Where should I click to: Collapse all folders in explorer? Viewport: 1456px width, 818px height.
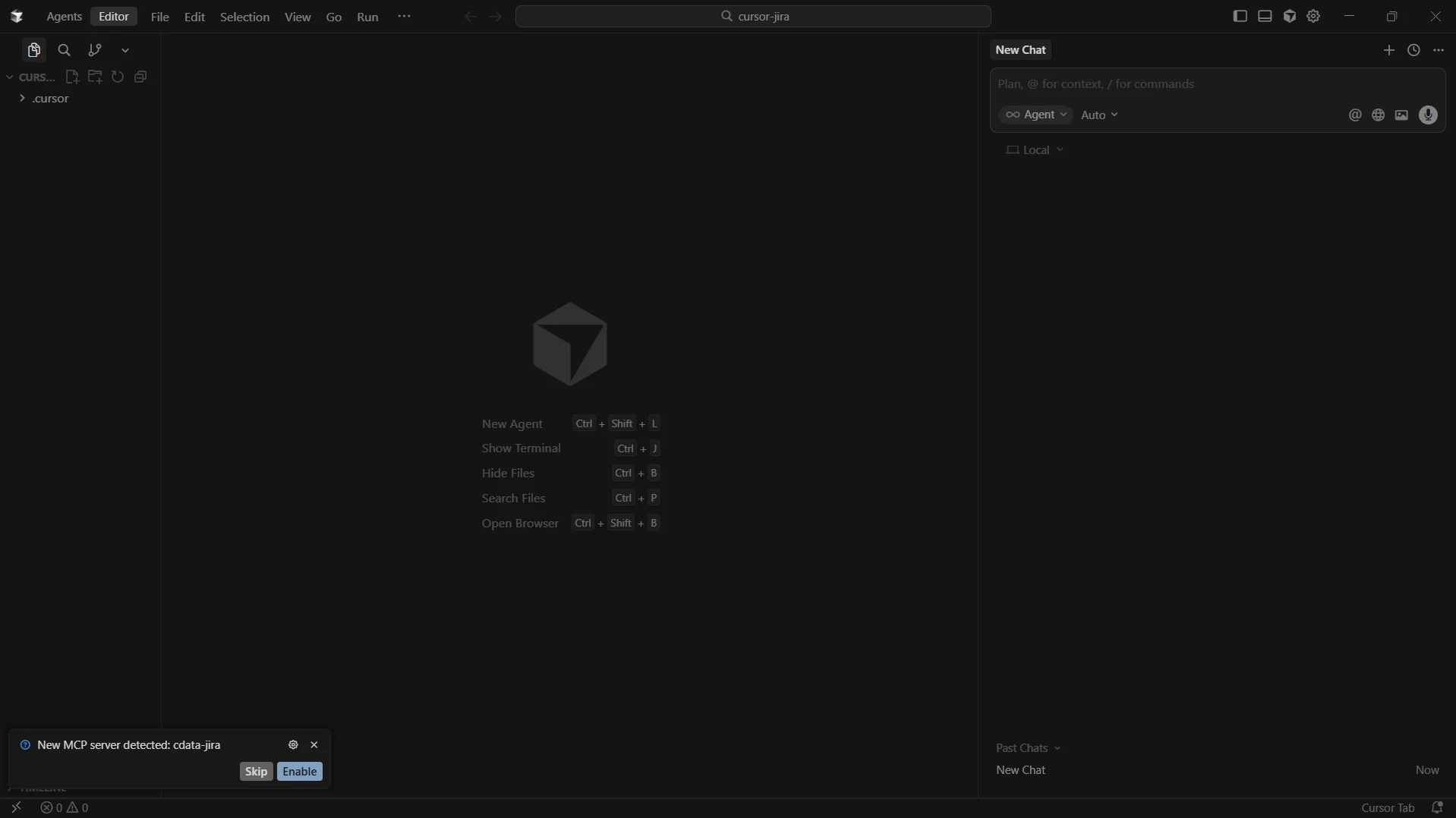click(x=140, y=77)
